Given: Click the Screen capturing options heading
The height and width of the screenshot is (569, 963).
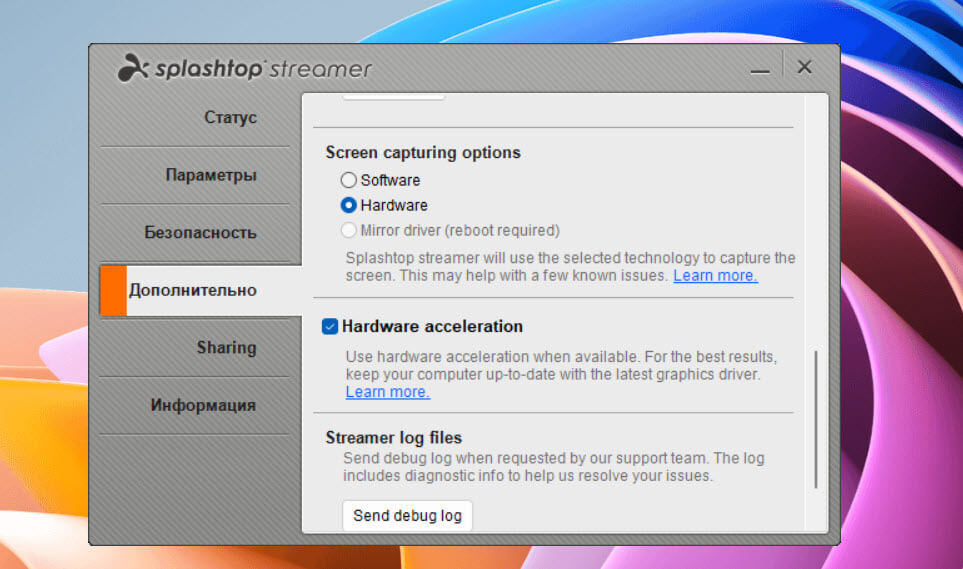Looking at the screenshot, I should [423, 152].
